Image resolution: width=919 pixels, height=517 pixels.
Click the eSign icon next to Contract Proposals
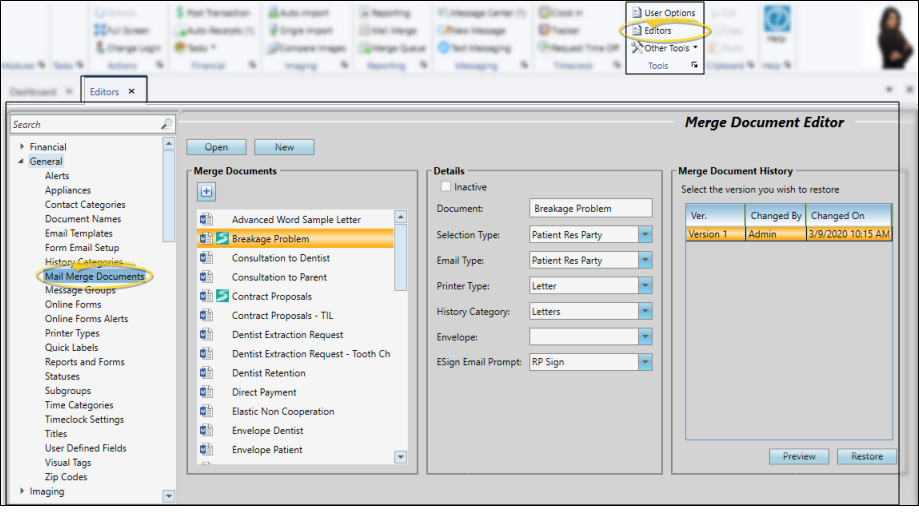[222, 297]
